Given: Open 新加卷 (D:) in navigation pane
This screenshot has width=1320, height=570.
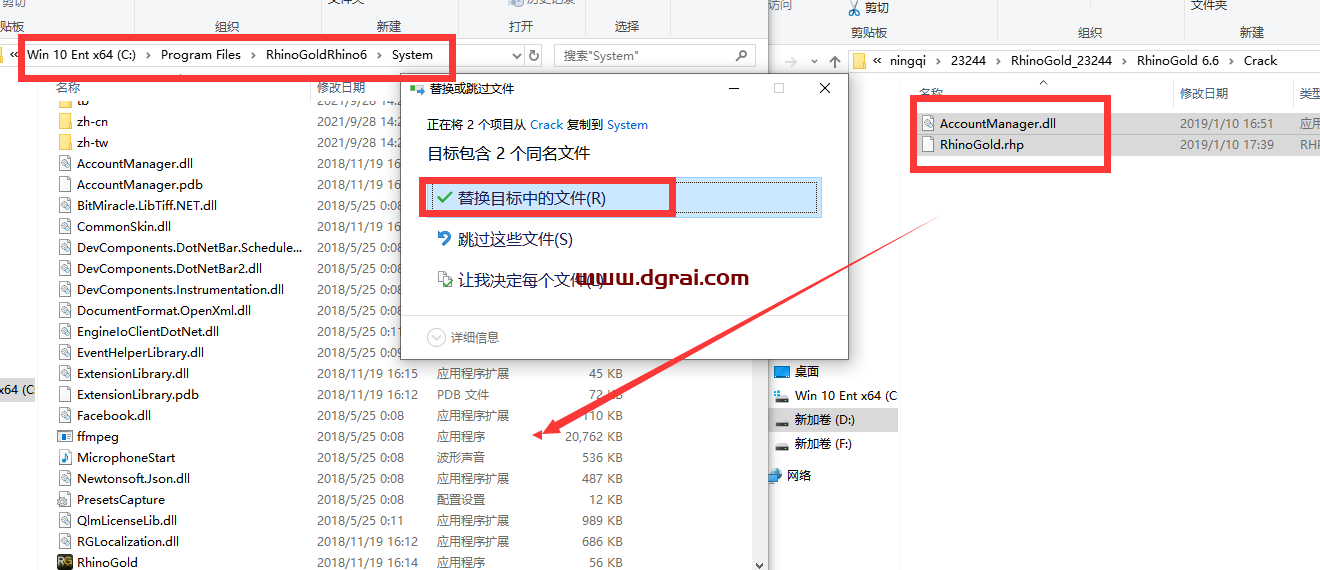Looking at the screenshot, I should click(x=814, y=420).
